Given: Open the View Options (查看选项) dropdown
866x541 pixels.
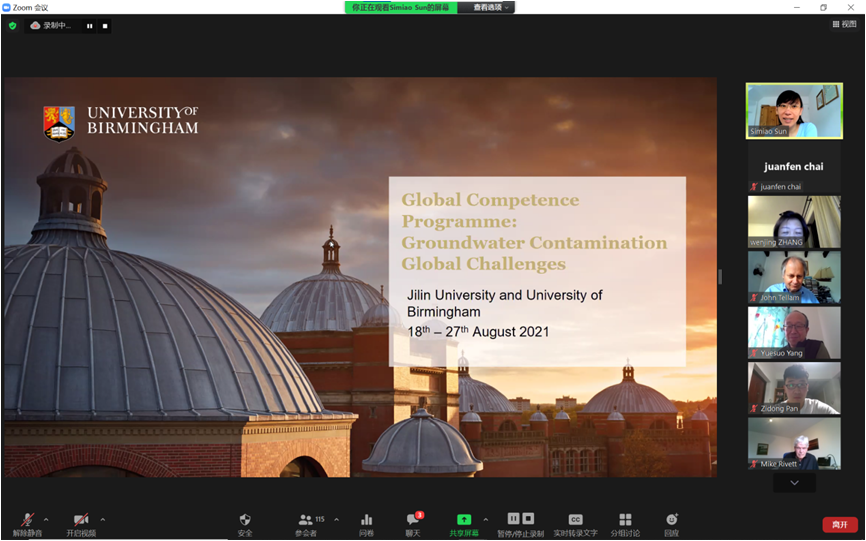Looking at the screenshot, I should tap(490, 7).
